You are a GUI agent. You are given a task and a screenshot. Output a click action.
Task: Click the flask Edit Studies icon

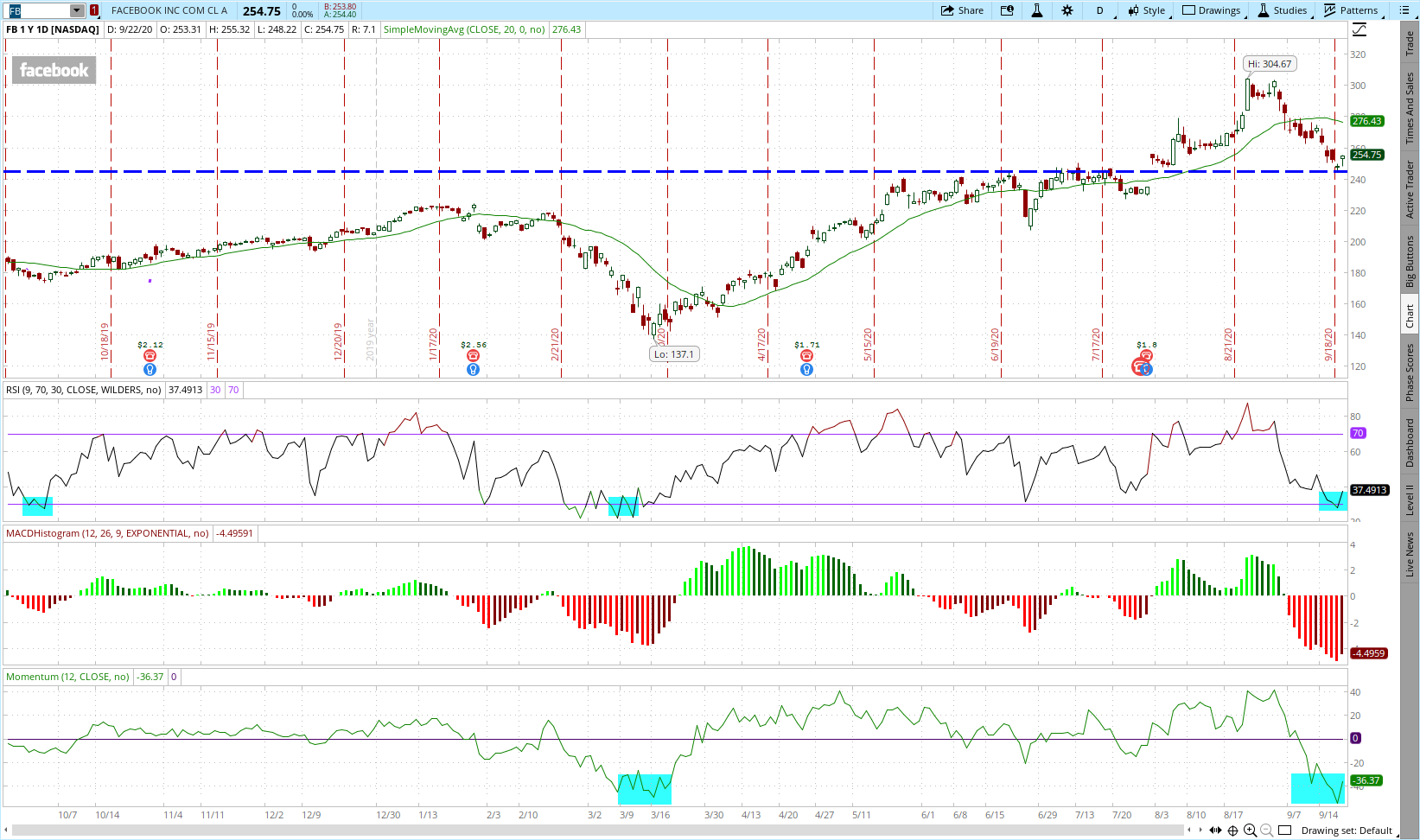click(1037, 10)
